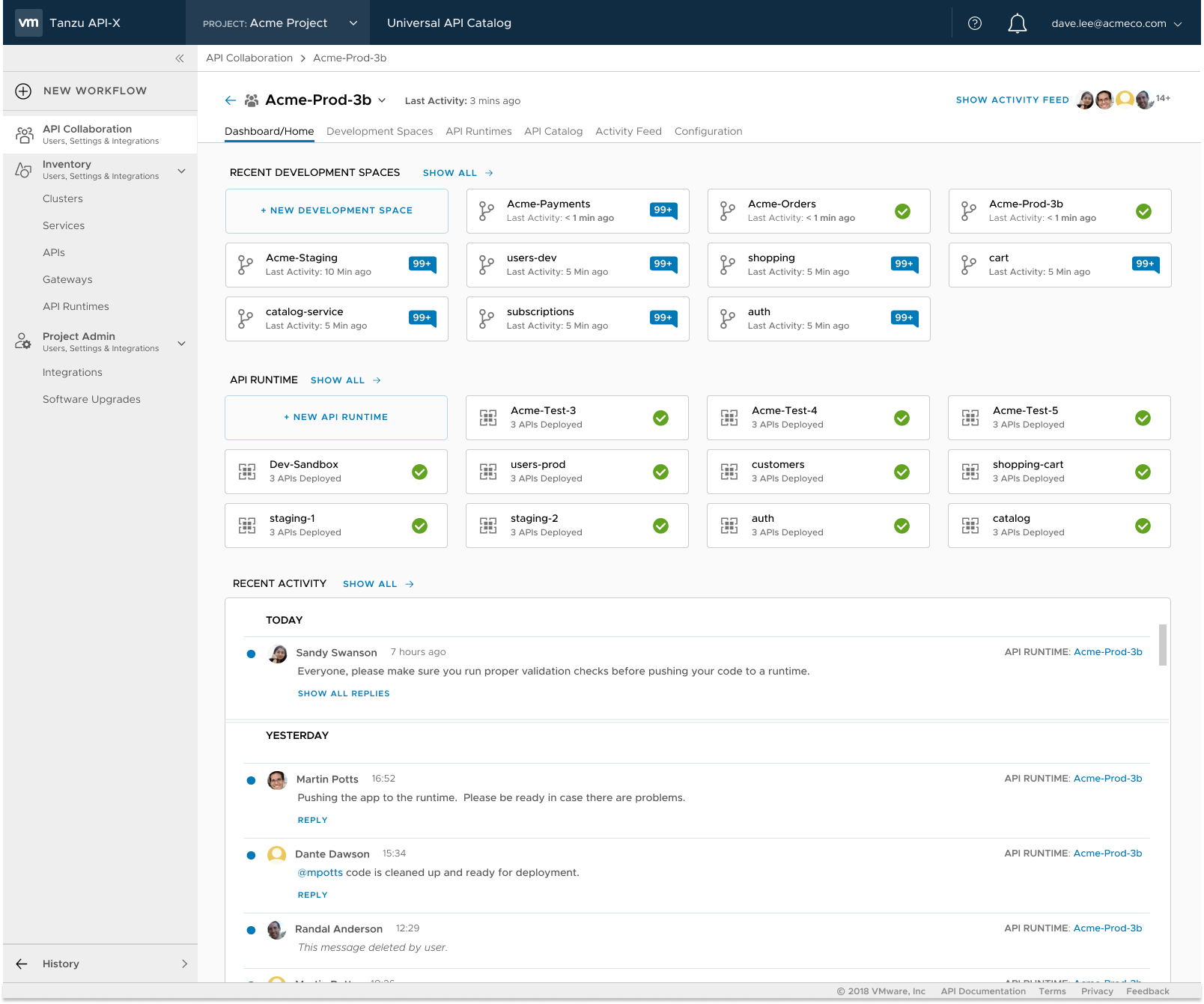The image size is (1204, 1004).
Task: Open the Configuration tab
Action: click(x=708, y=131)
